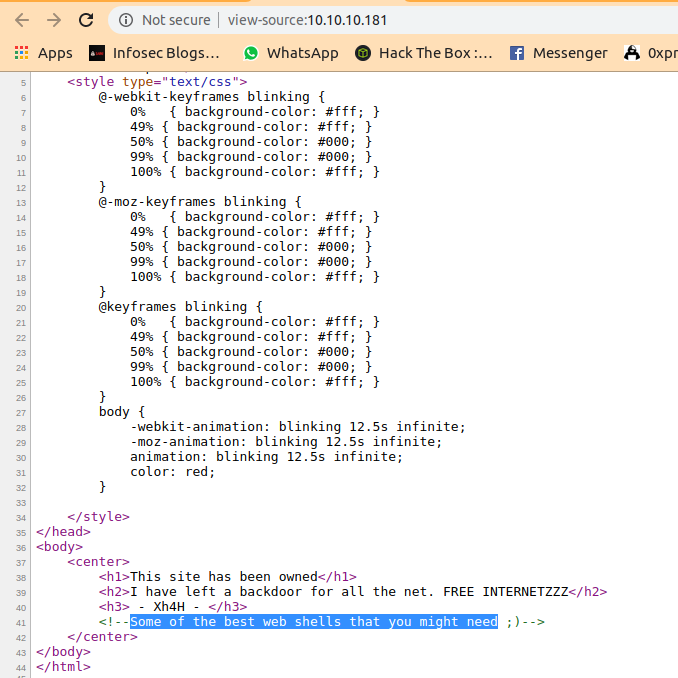Click the Not secure label text
The height and width of the screenshot is (678, 678).
176,20
